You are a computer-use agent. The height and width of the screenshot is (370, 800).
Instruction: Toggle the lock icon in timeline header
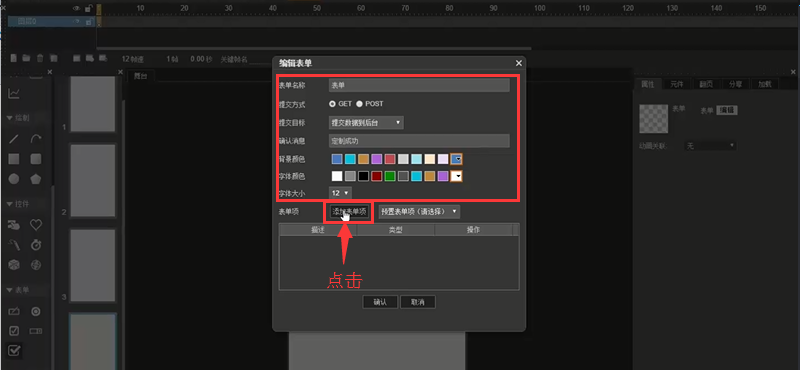pos(89,8)
